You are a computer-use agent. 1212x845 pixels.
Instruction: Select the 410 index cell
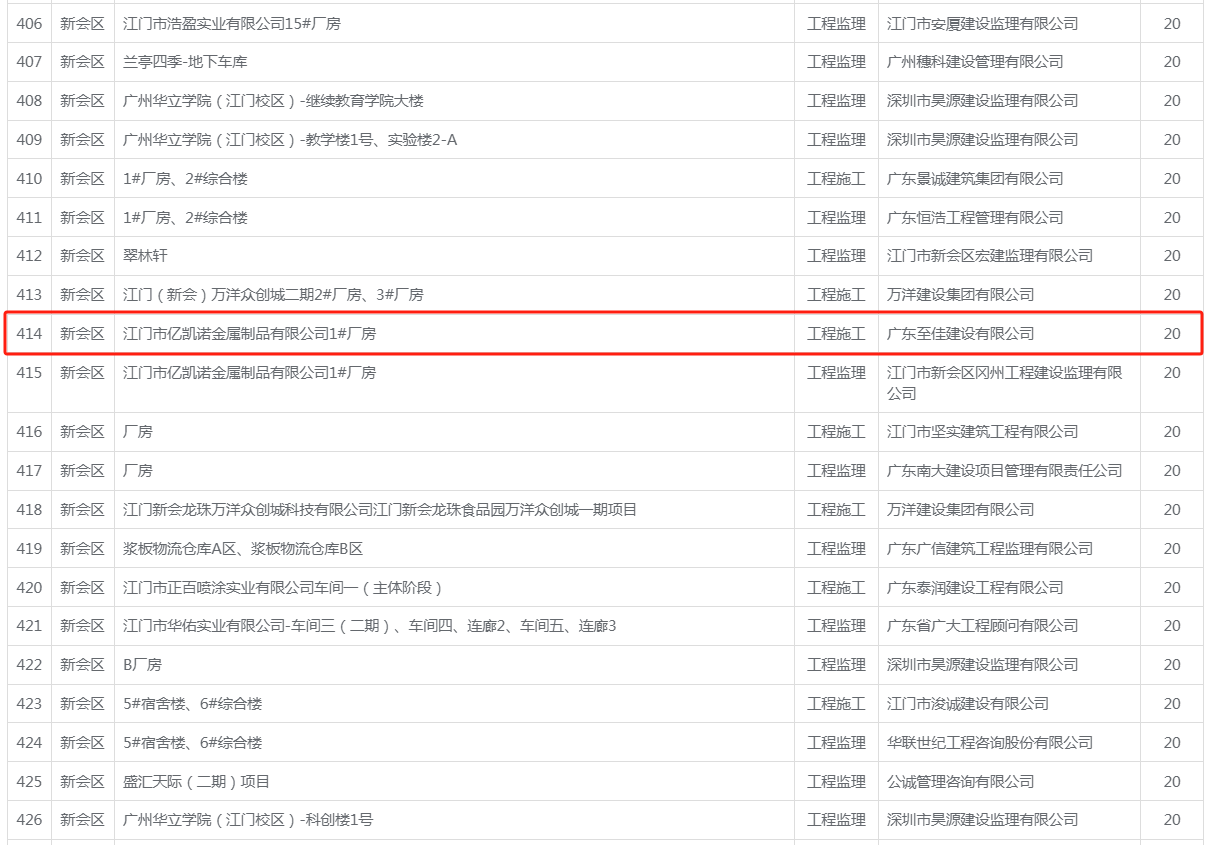[29, 179]
